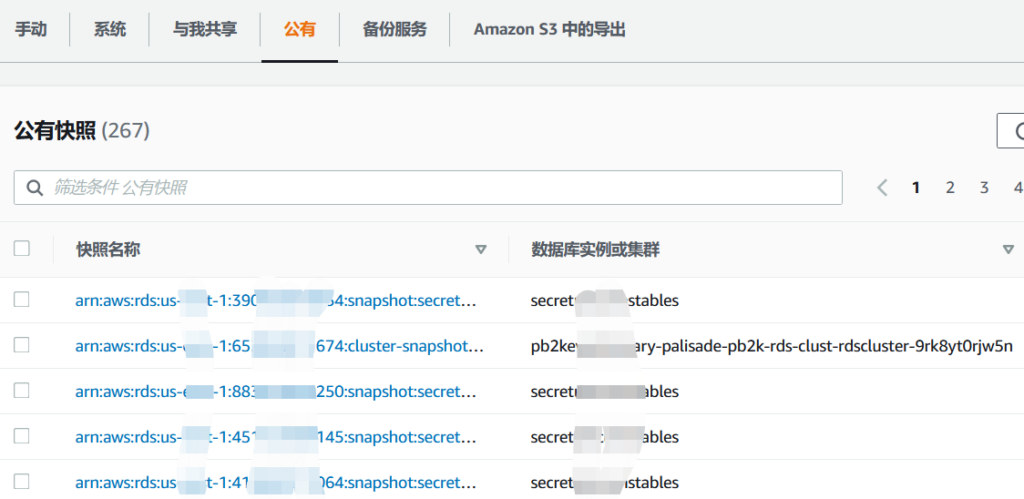Open the cluster-snapshot ARN link

coord(279,346)
